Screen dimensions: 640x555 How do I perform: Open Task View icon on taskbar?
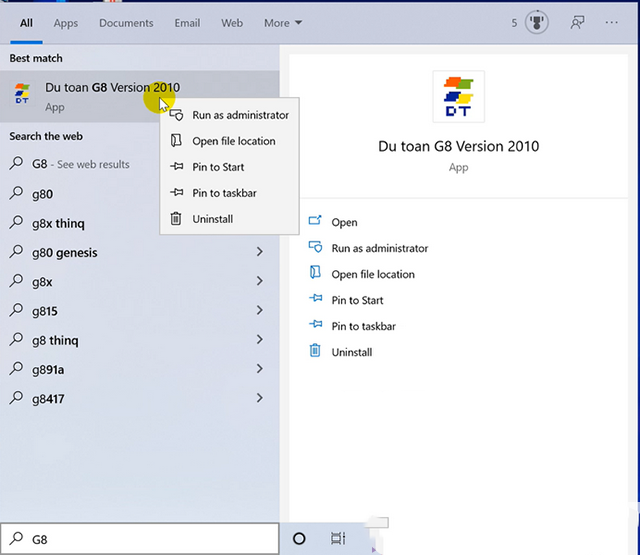click(x=338, y=539)
